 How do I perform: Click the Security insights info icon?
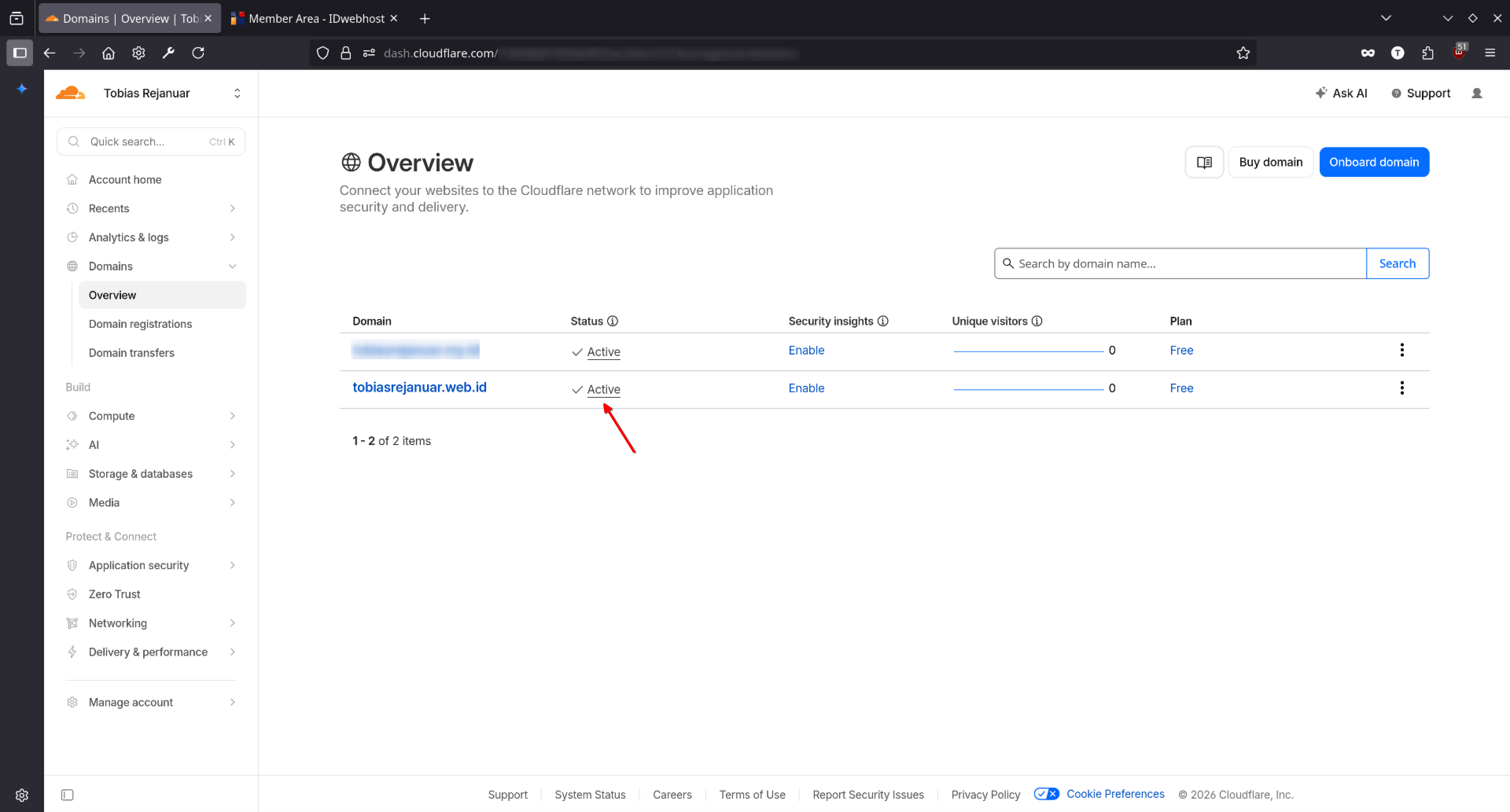pos(883,321)
